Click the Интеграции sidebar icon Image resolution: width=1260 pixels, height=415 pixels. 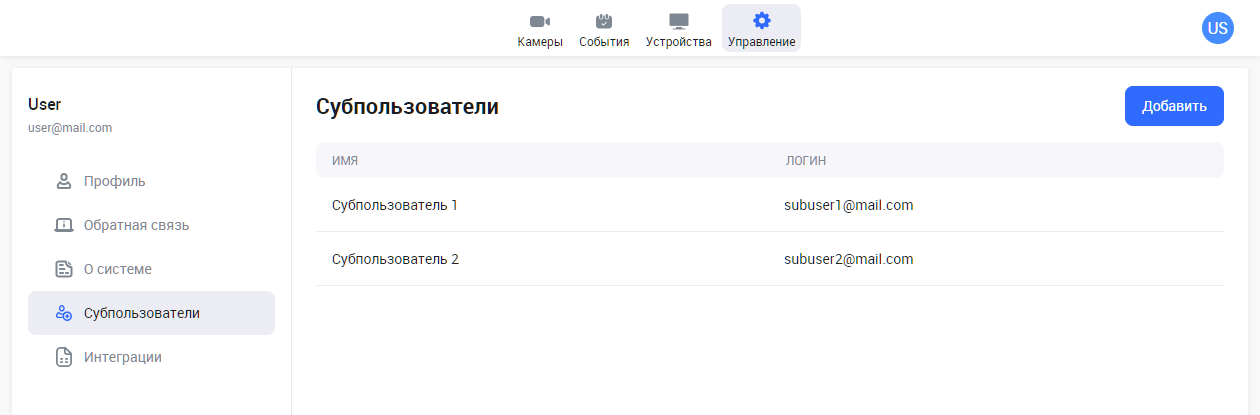64,357
